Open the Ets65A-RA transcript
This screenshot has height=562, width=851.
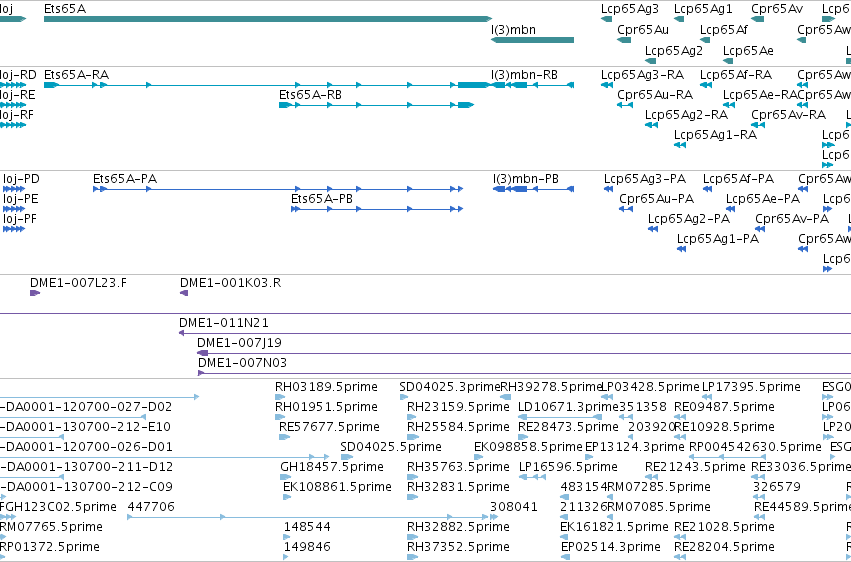[268, 85]
